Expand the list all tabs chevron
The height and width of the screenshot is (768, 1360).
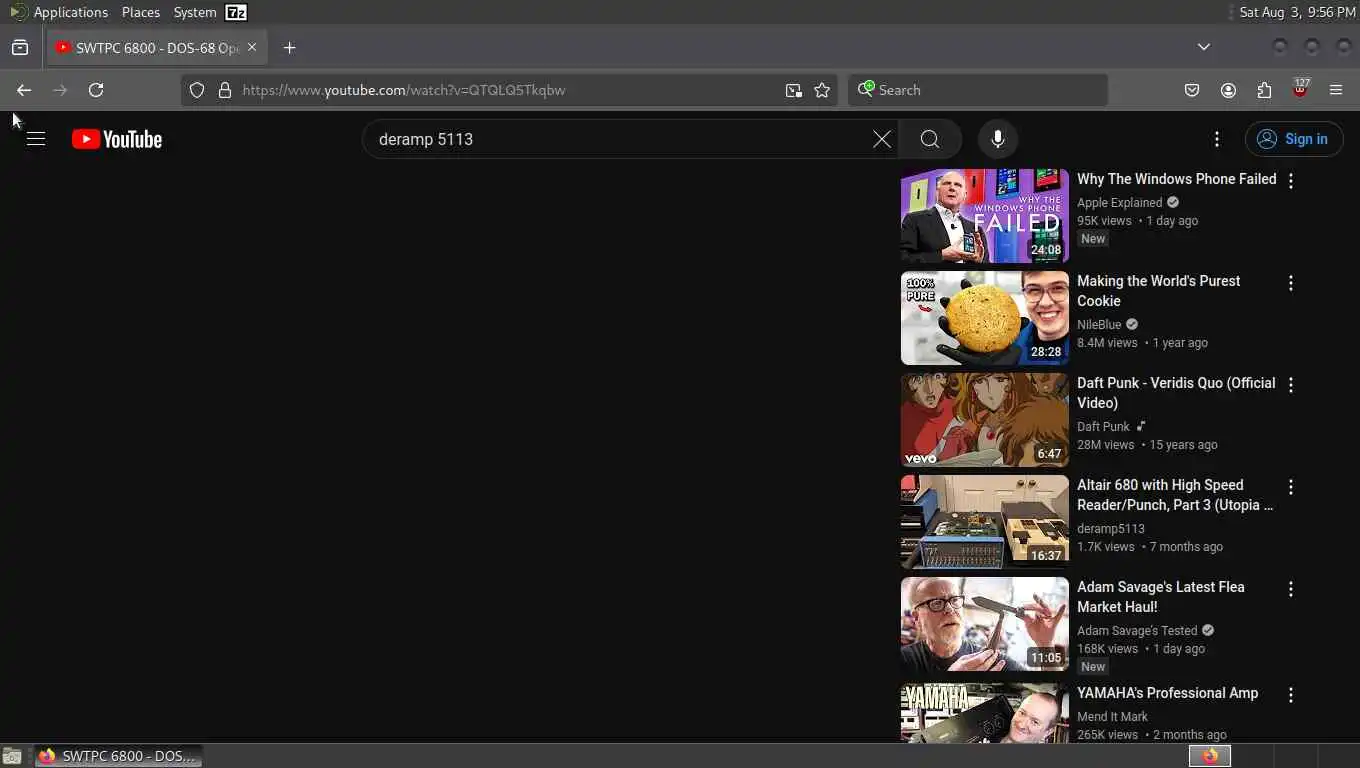click(x=1204, y=47)
